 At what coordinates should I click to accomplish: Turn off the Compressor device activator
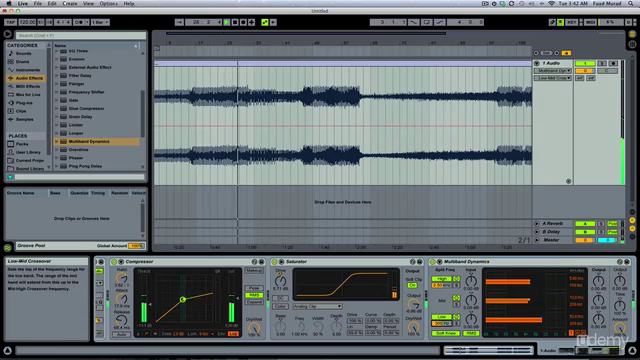click(114, 262)
